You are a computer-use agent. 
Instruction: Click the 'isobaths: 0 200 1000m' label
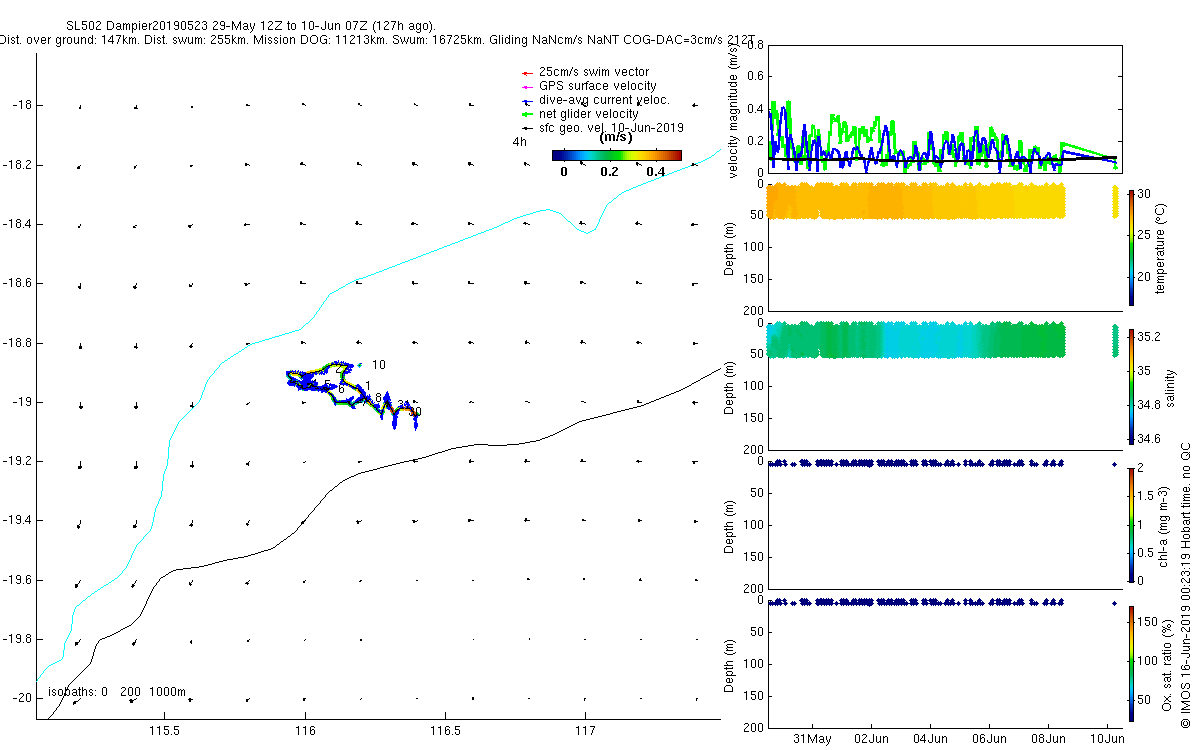[x=118, y=691]
